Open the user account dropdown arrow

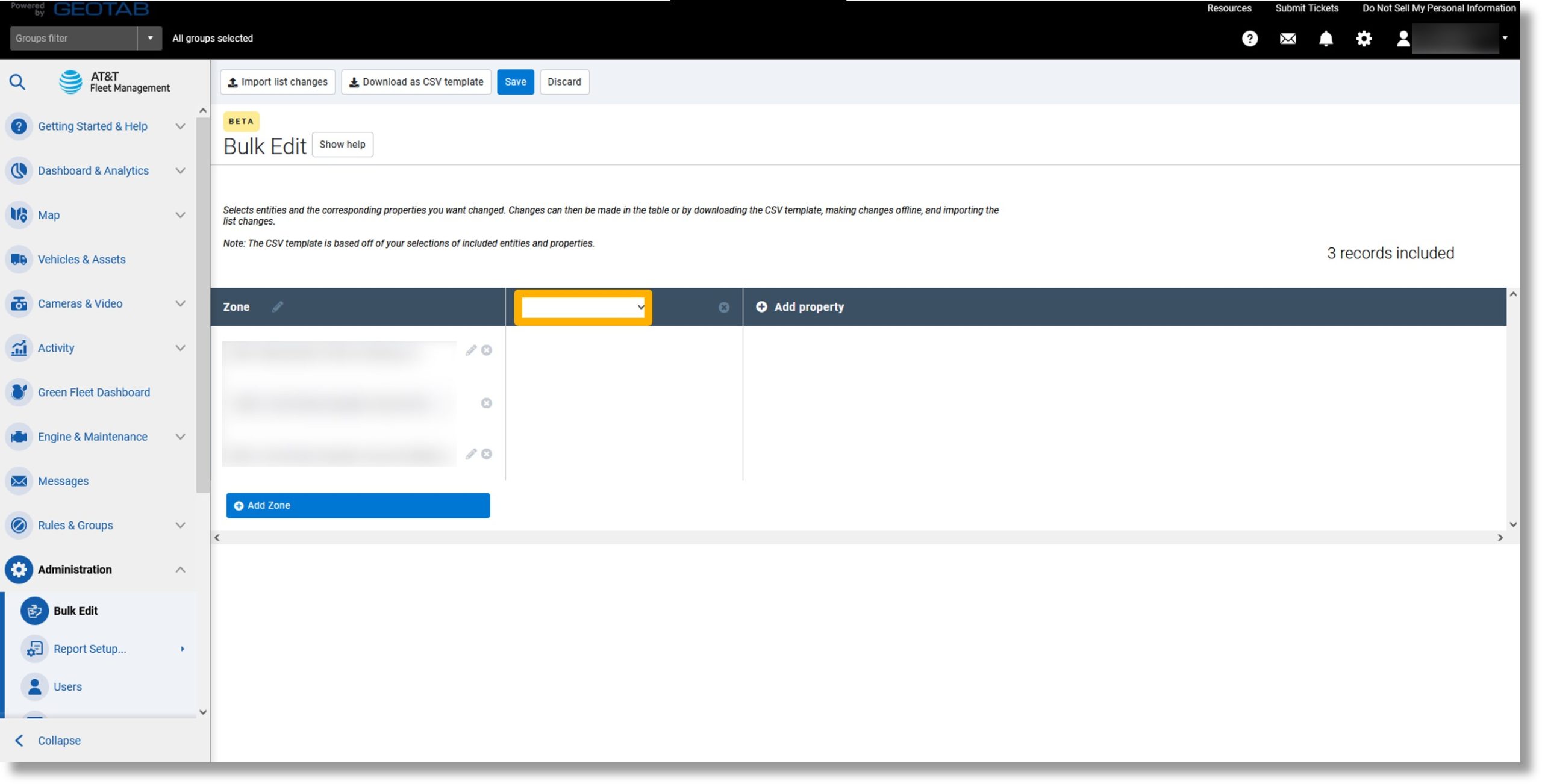point(1505,38)
